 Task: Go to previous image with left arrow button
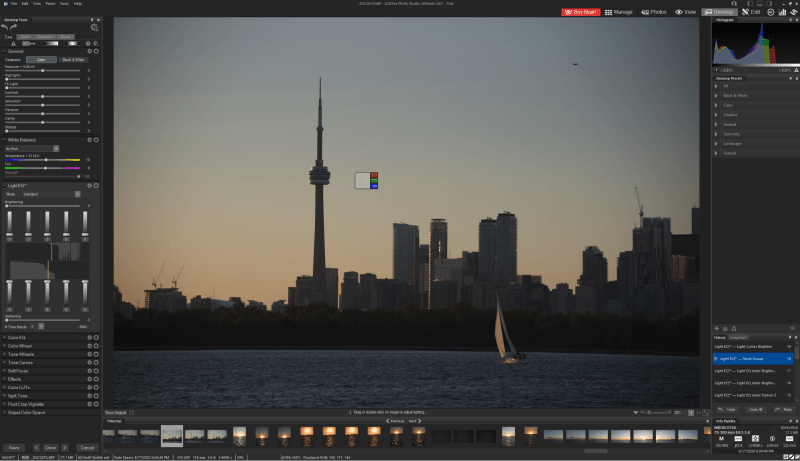(x=36, y=448)
